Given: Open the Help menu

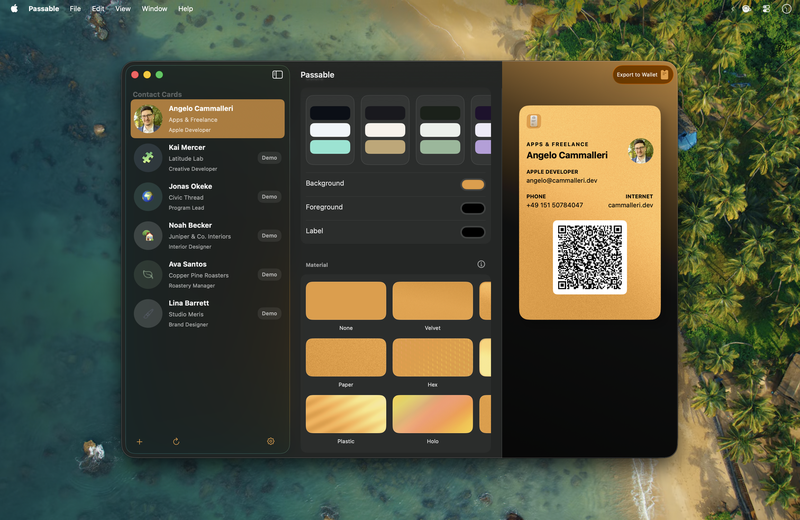Looking at the screenshot, I should pyautogui.click(x=186, y=9).
